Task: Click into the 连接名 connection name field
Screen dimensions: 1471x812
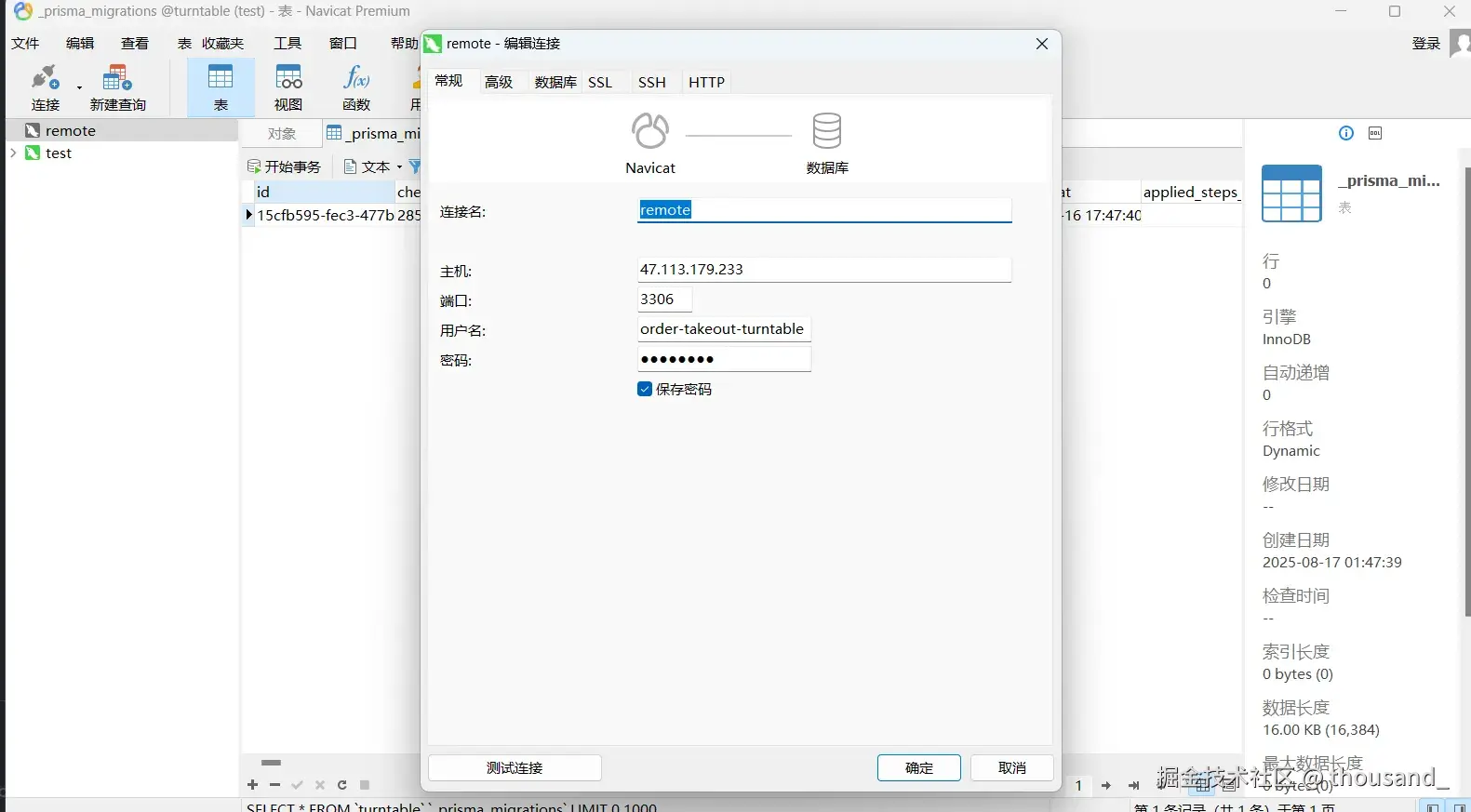Action: 824,210
